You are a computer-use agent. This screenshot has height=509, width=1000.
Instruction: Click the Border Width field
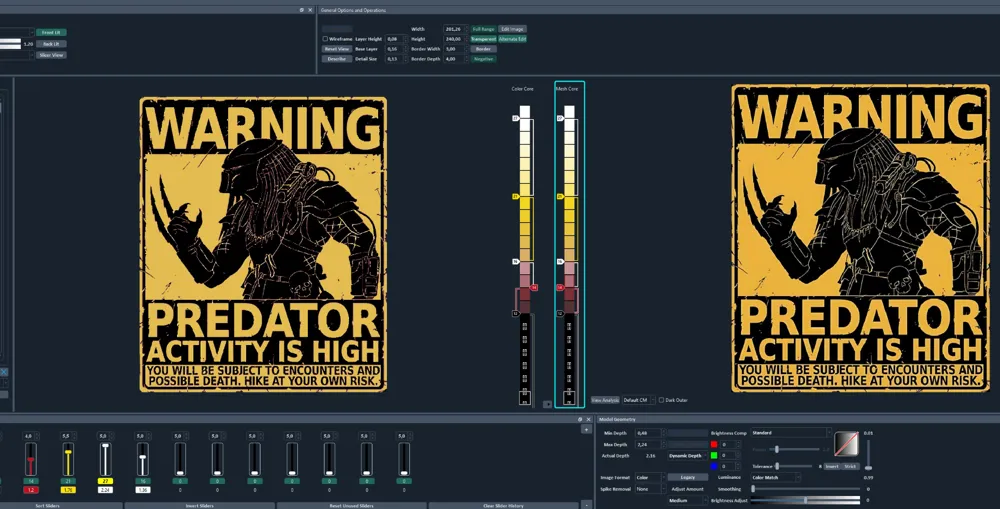(x=454, y=49)
